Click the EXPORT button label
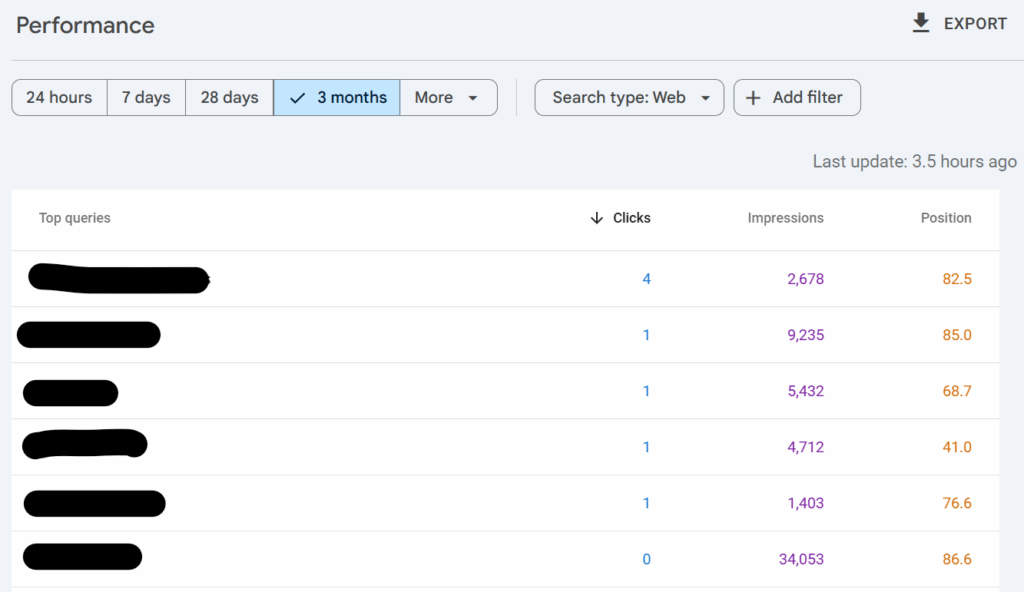 (x=975, y=24)
